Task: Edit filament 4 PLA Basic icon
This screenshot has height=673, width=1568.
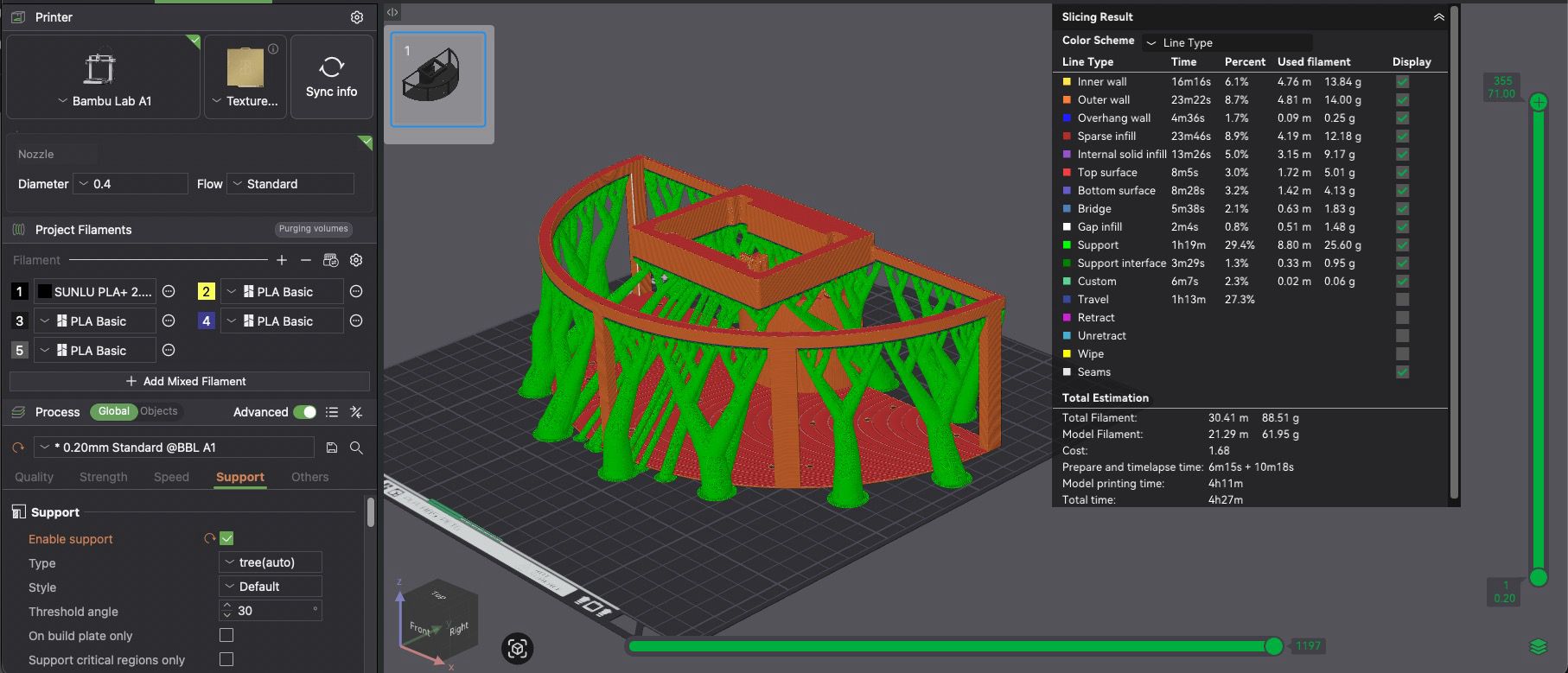Action: (356, 321)
